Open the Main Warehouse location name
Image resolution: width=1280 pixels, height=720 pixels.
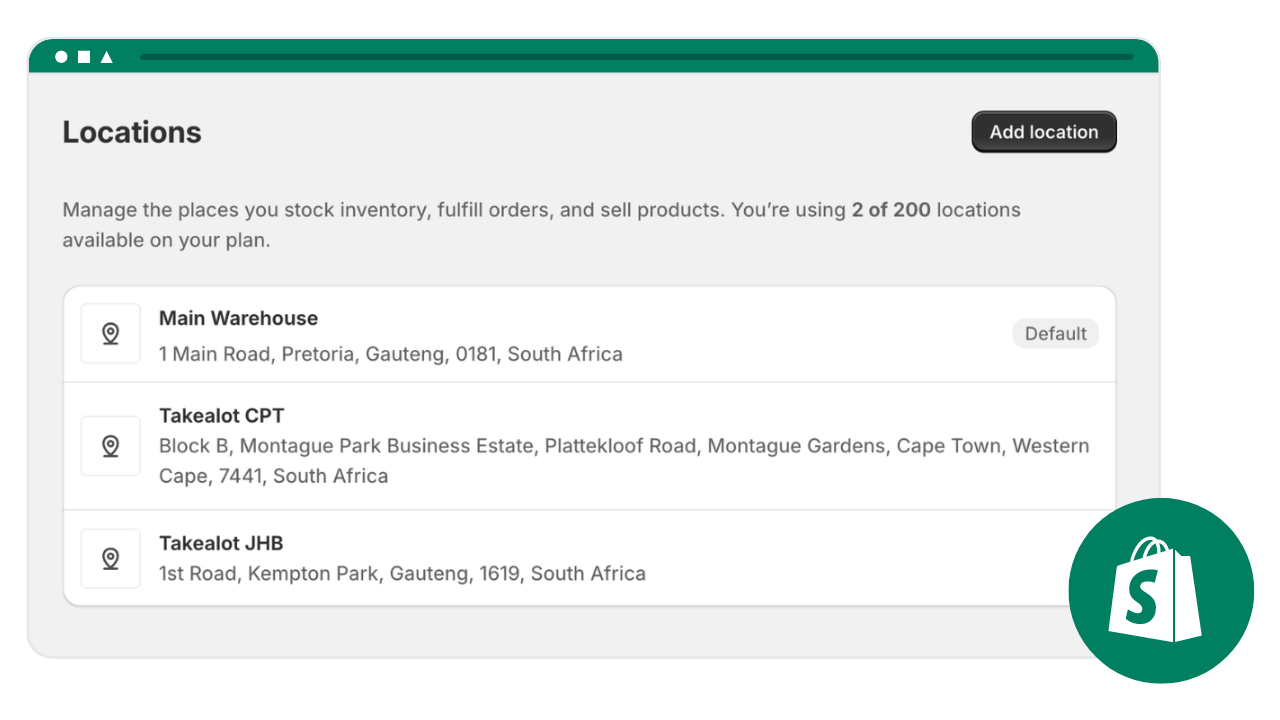[x=238, y=318]
